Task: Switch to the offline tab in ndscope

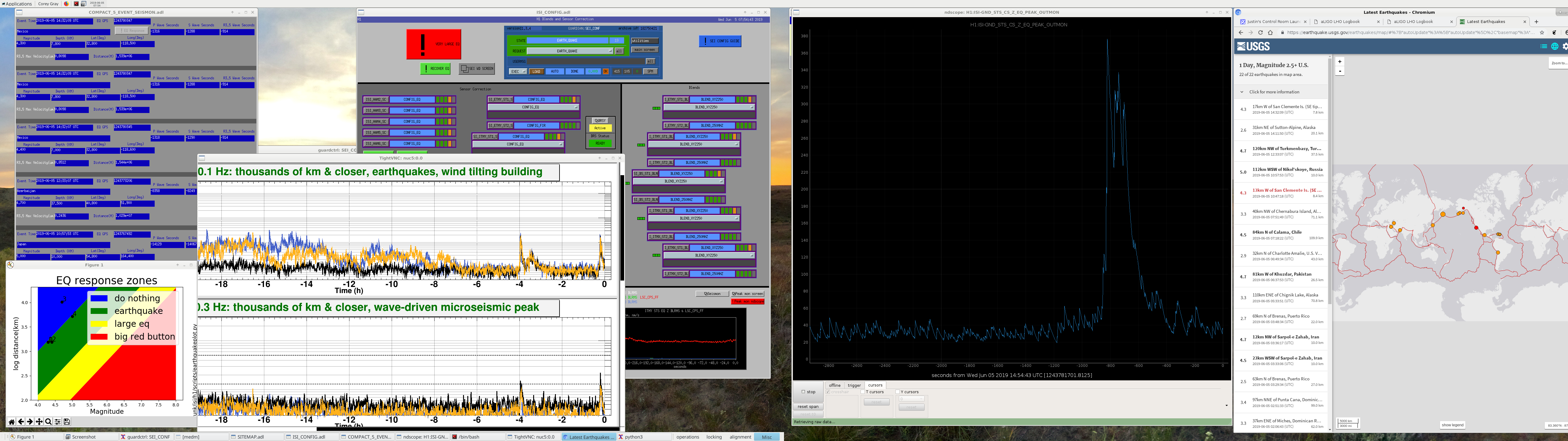Action: tap(835, 385)
